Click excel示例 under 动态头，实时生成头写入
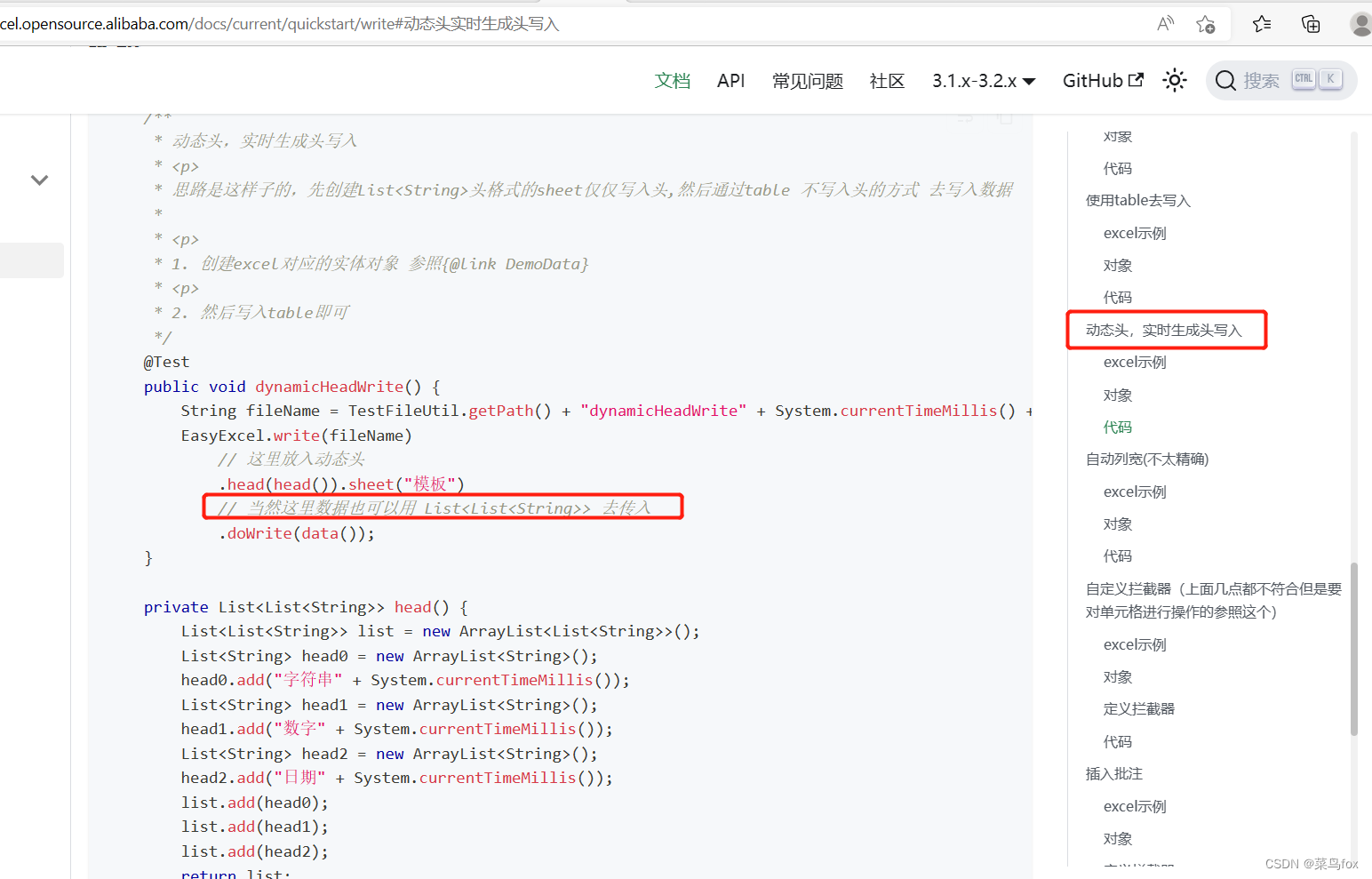 click(1135, 363)
